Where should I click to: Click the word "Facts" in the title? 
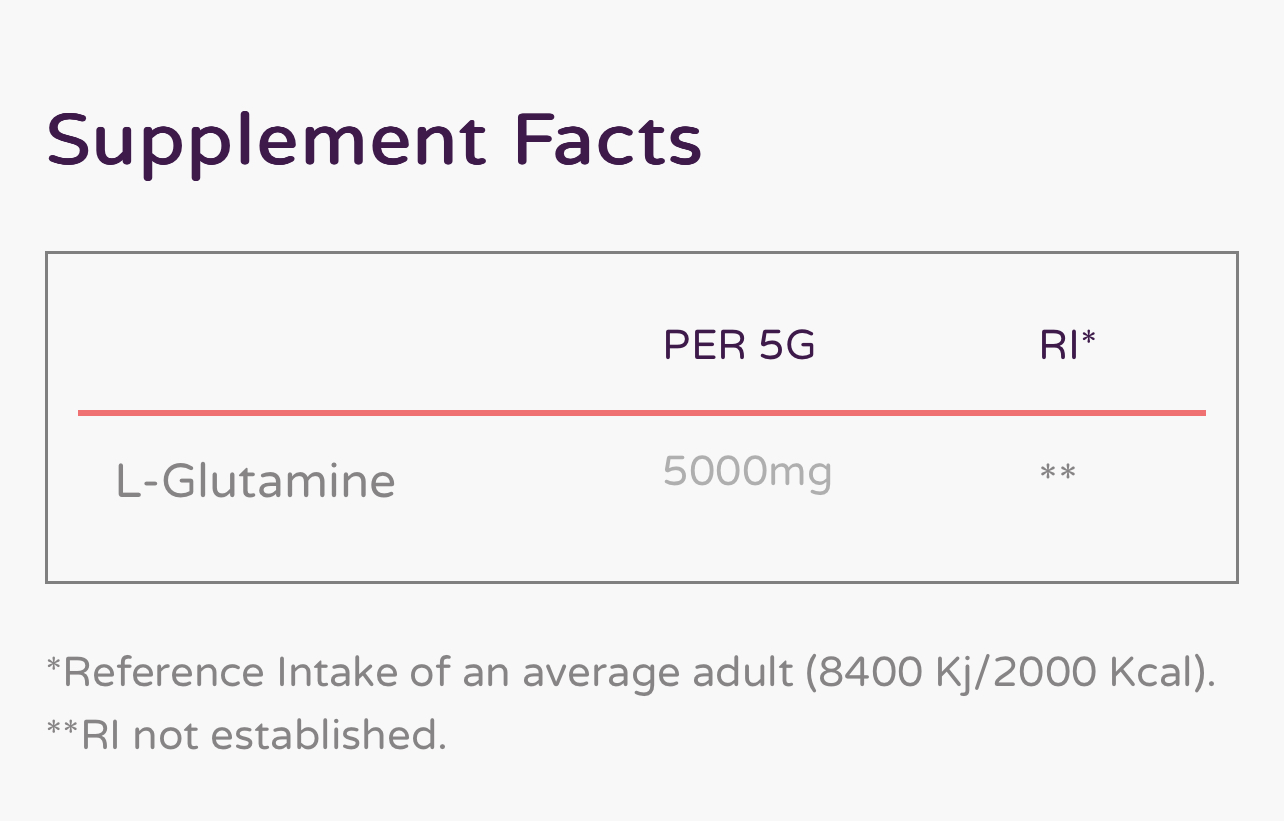pos(607,141)
